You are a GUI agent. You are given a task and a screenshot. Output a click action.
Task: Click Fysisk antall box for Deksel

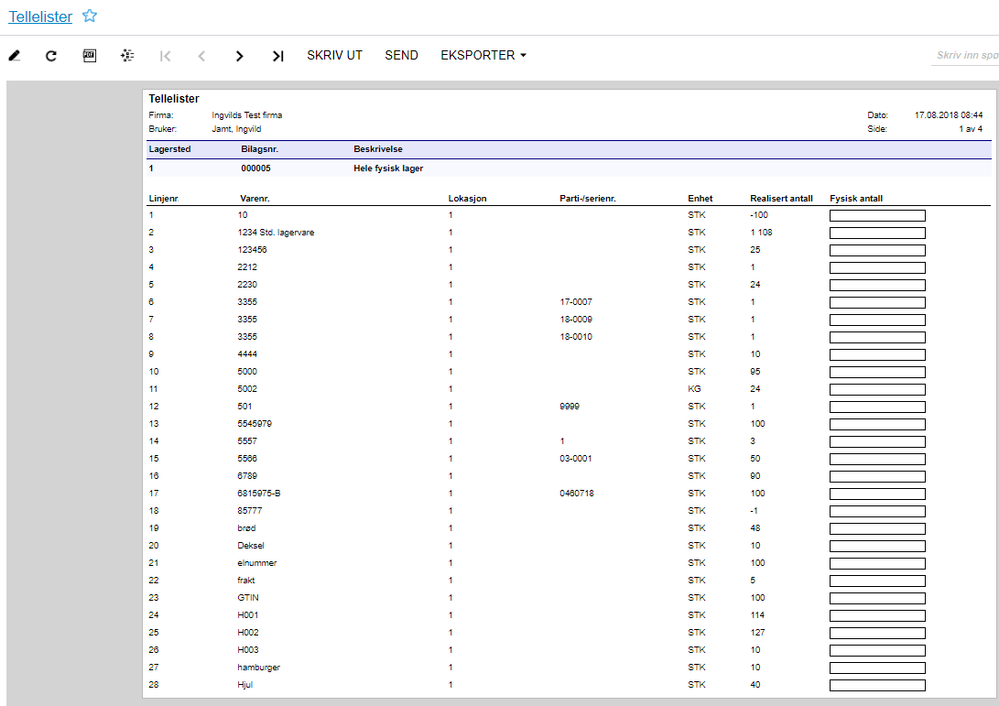(x=877, y=547)
